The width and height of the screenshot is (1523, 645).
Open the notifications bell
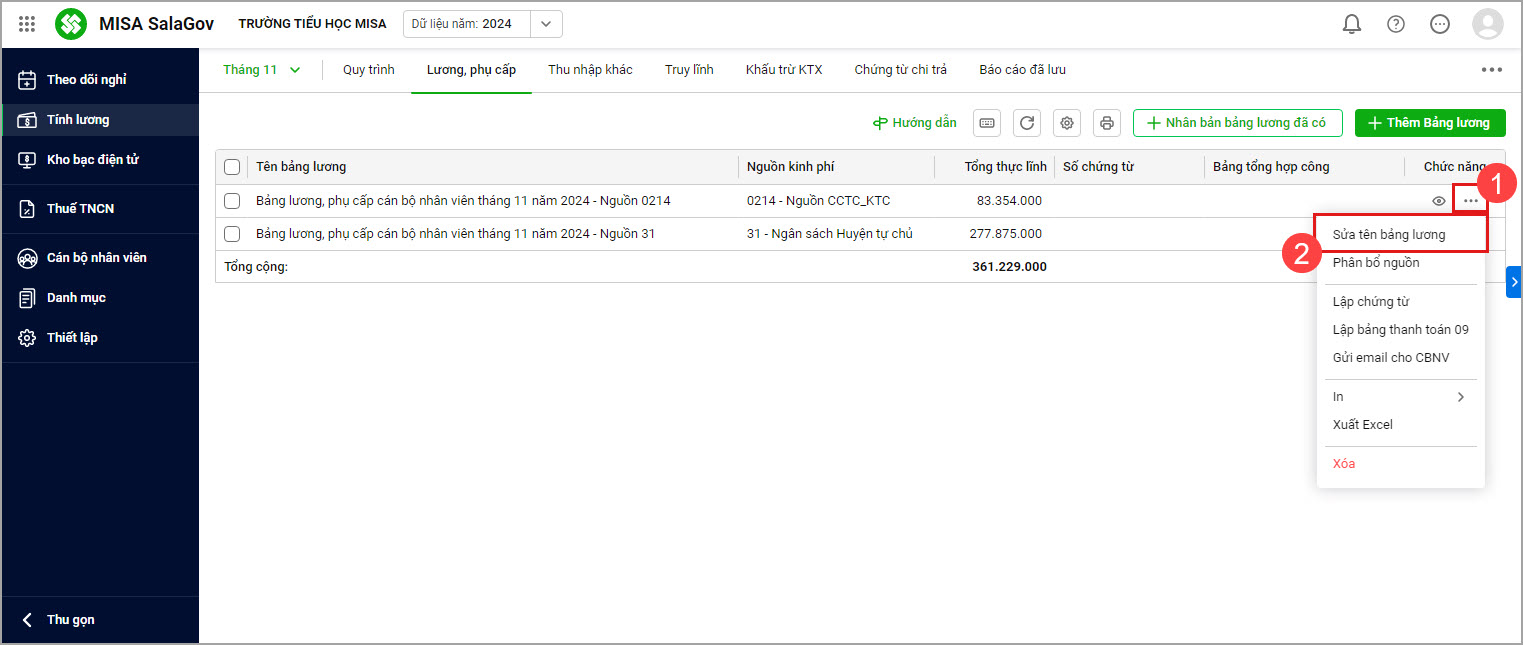click(1351, 24)
